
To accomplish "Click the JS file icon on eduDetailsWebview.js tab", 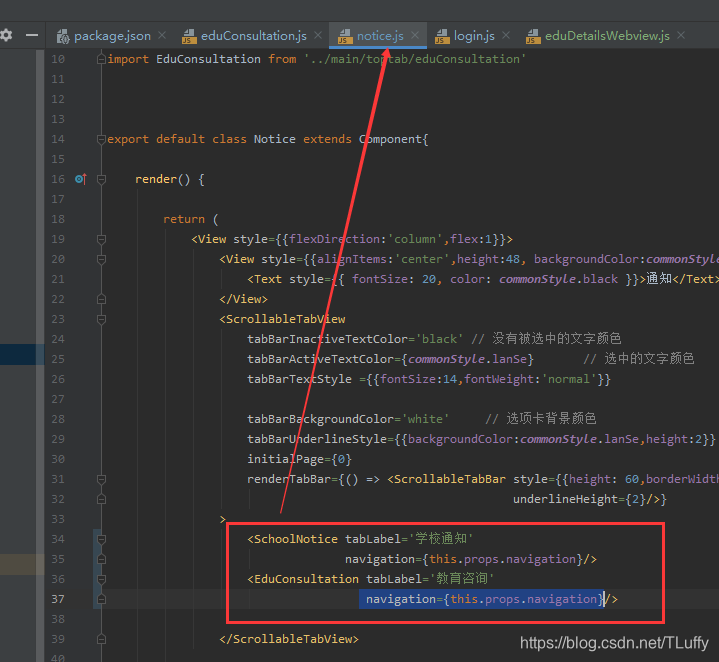I will [x=533, y=36].
